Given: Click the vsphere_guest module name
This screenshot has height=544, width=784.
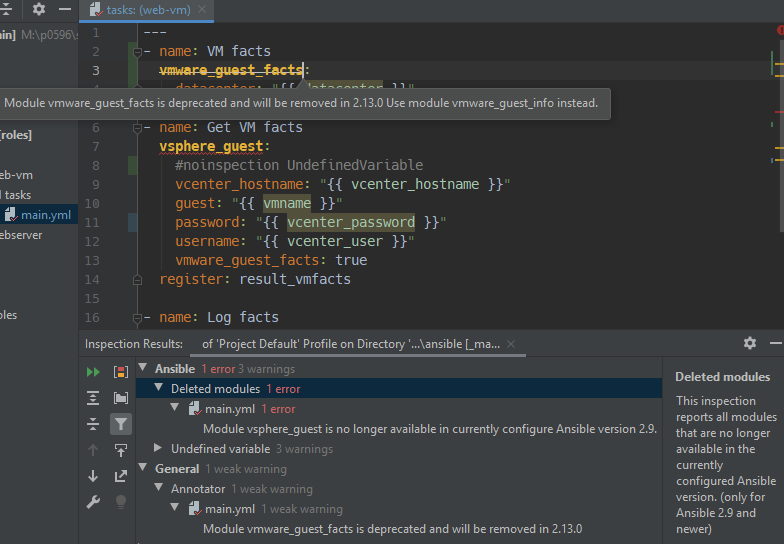Looking at the screenshot, I should 211,146.
